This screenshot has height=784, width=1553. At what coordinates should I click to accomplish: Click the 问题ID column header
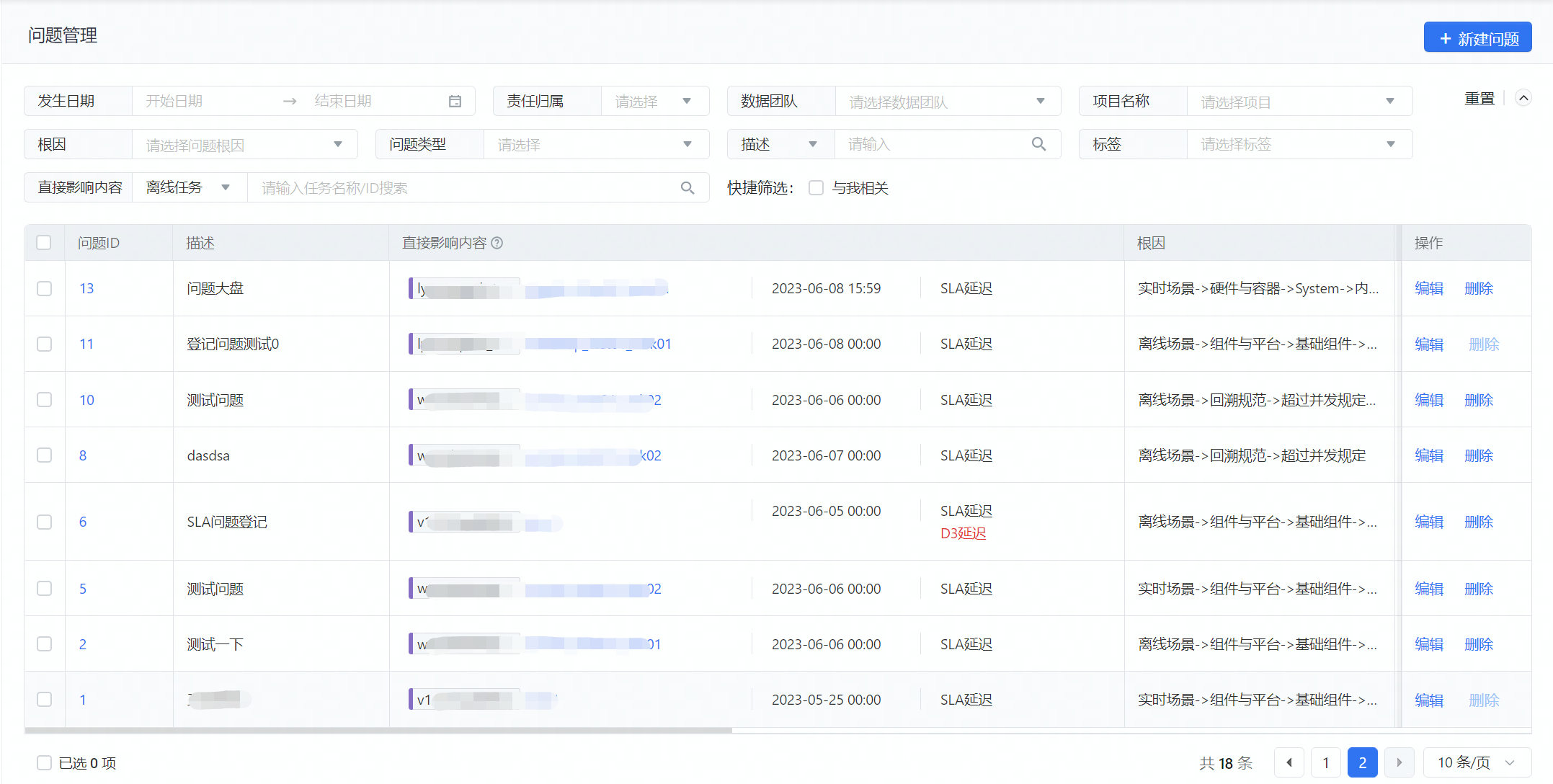(99, 243)
